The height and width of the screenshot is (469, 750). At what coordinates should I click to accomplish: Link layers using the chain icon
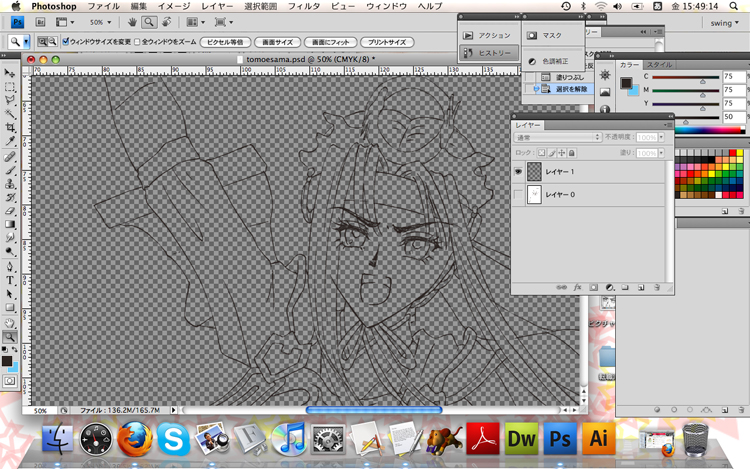click(x=562, y=287)
